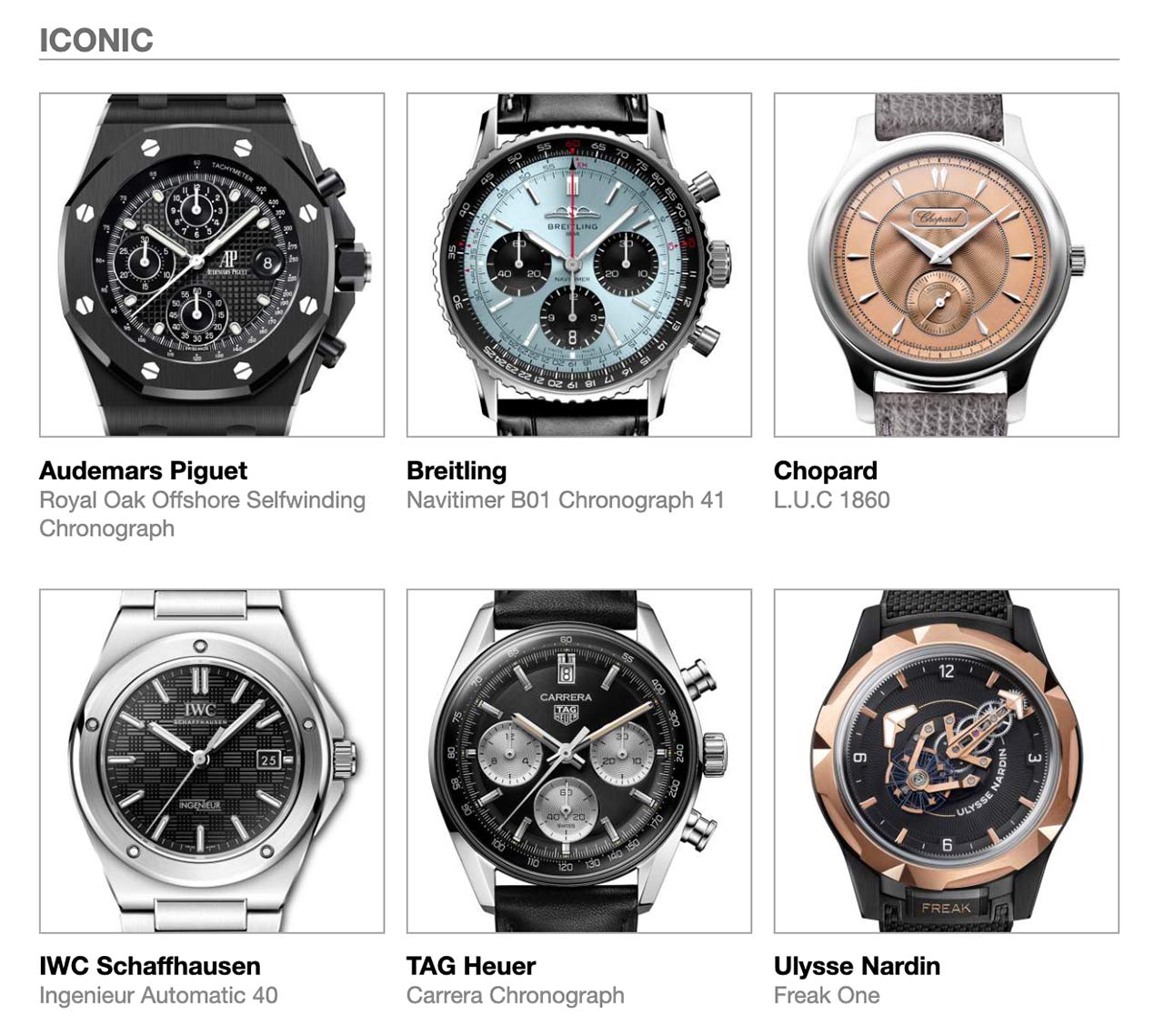Click the TAG Heuer brand name

[471, 966]
